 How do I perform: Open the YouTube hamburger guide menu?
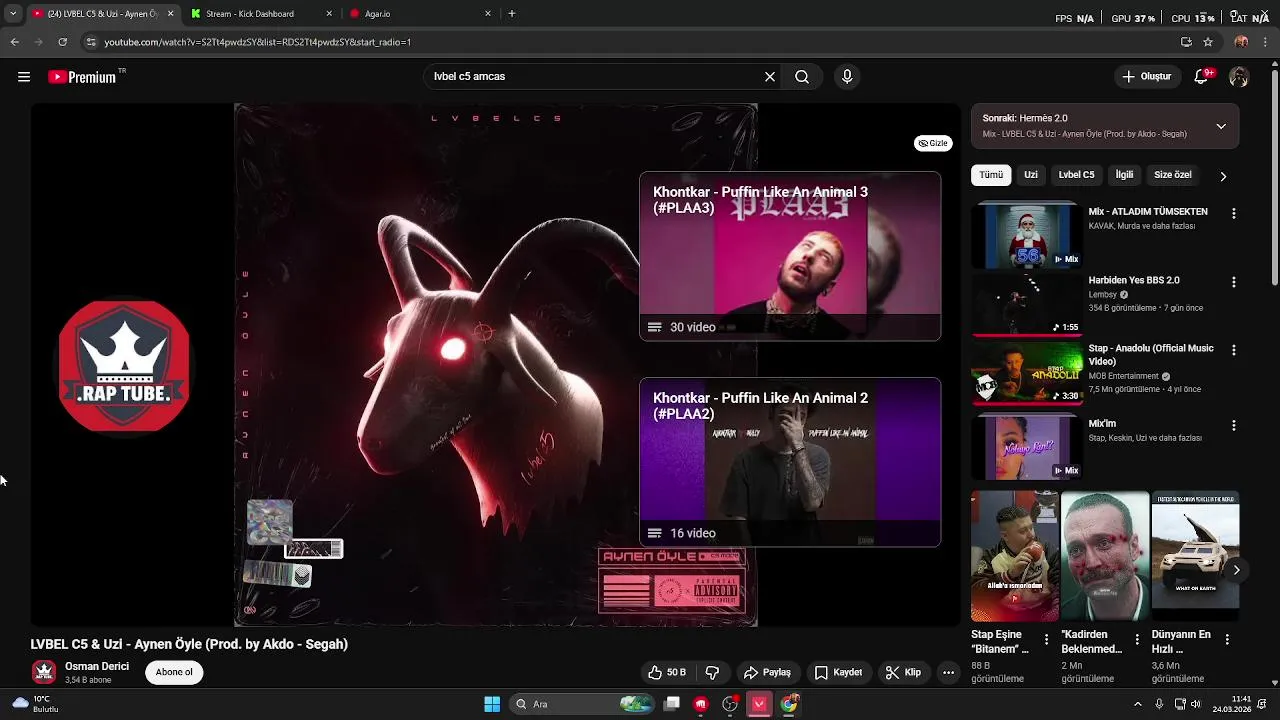tap(24, 77)
